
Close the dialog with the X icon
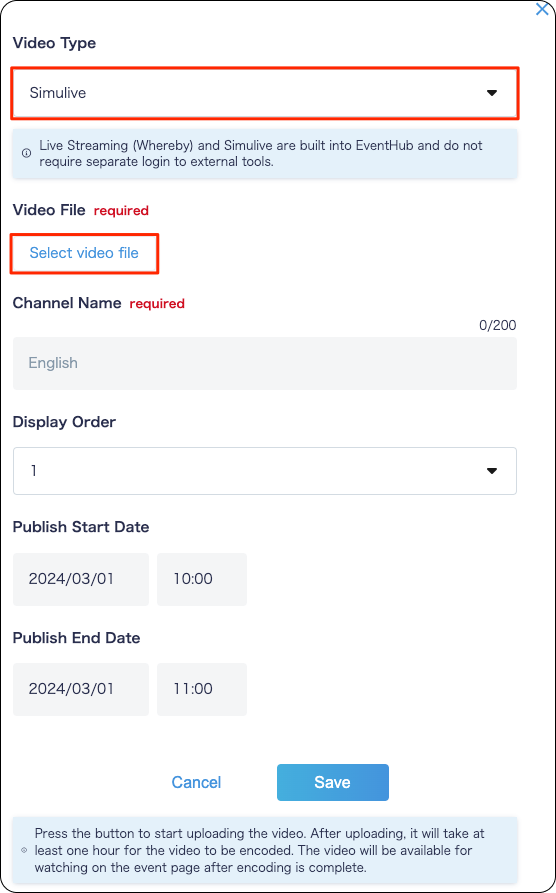point(542,9)
